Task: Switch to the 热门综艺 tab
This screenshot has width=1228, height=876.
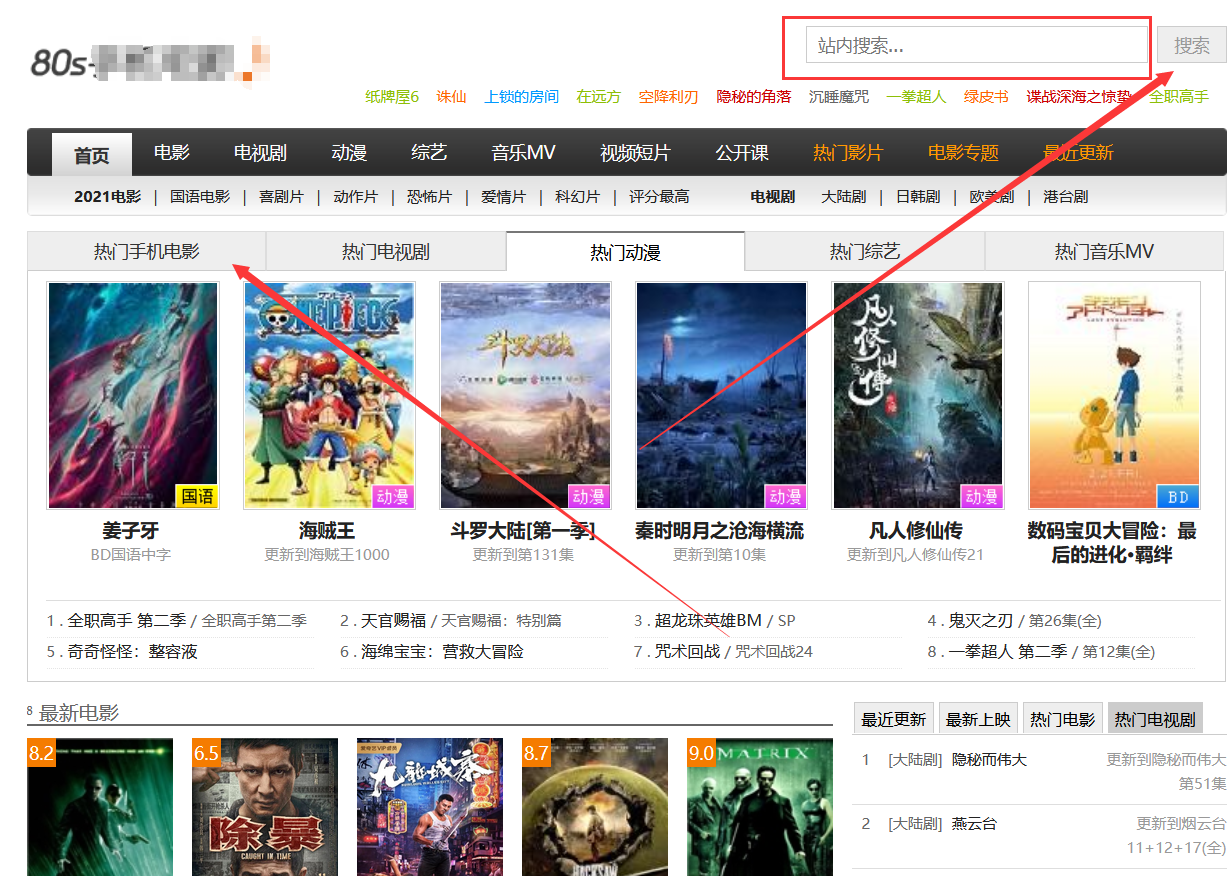Action: click(x=865, y=251)
